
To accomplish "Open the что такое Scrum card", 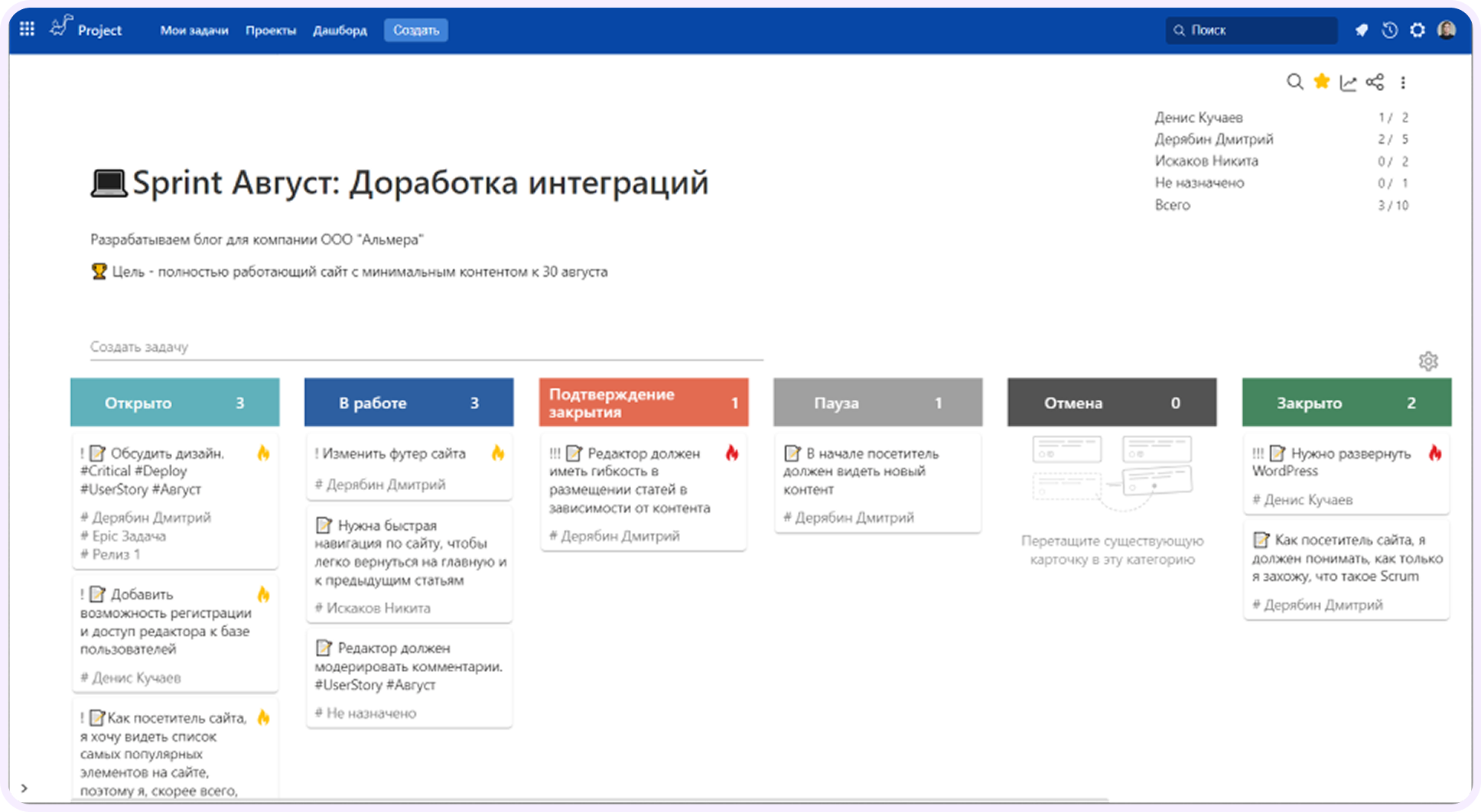I will point(1346,570).
